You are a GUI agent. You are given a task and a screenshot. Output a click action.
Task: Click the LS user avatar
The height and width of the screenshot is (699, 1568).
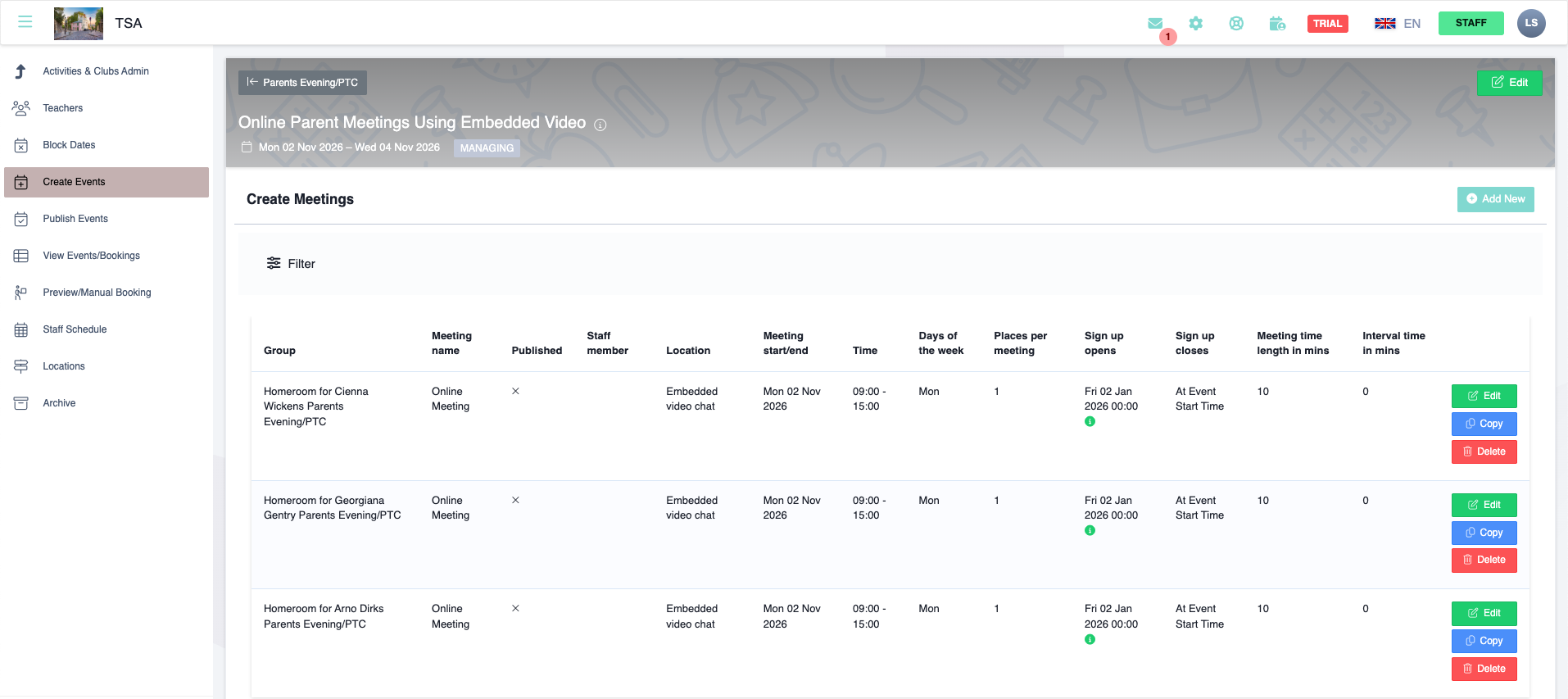(1530, 23)
